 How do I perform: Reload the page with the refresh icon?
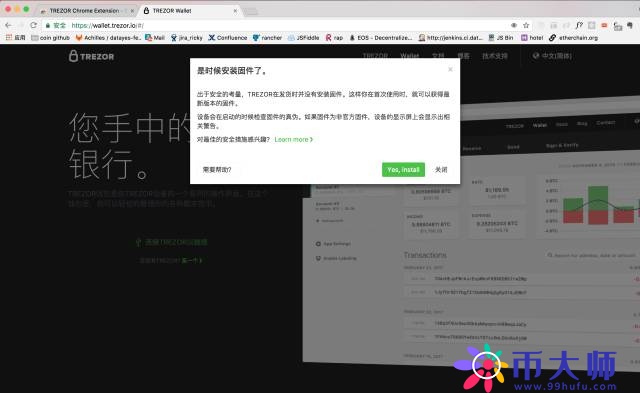(x=33, y=25)
